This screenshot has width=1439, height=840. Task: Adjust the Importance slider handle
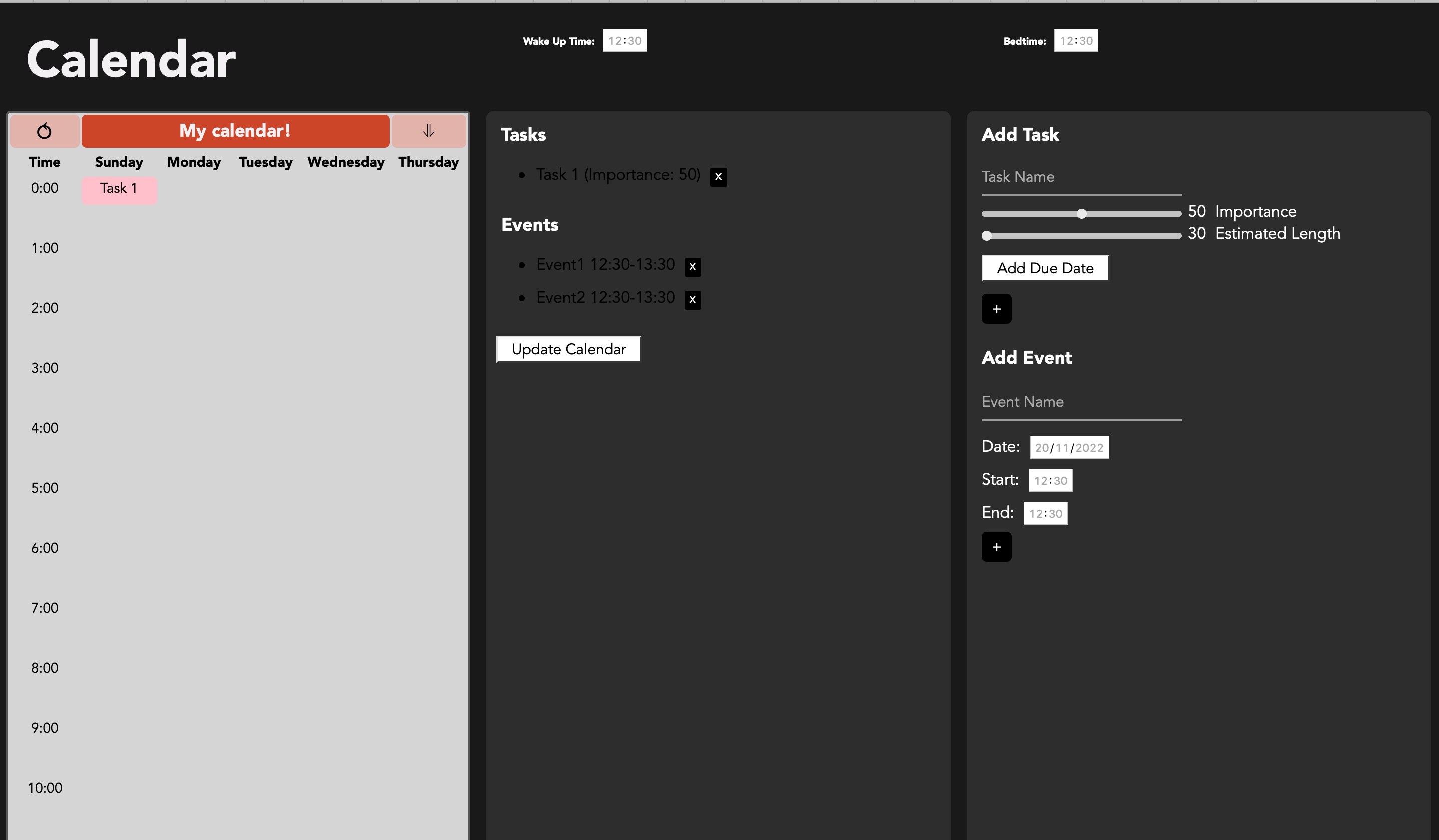pyautogui.click(x=1081, y=214)
